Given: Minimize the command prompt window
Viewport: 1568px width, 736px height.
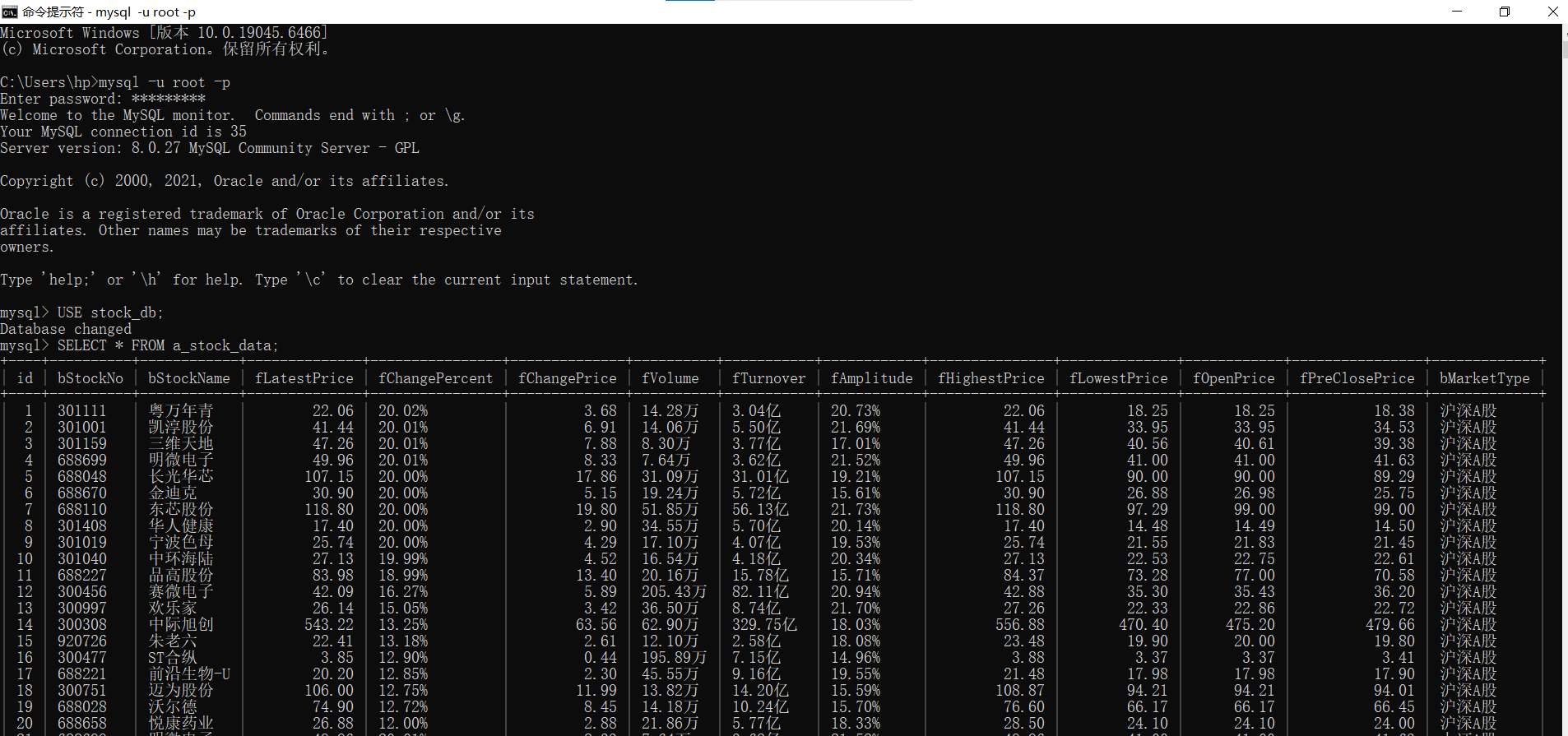Looking at the screenshot, I should pos(1457,12).
